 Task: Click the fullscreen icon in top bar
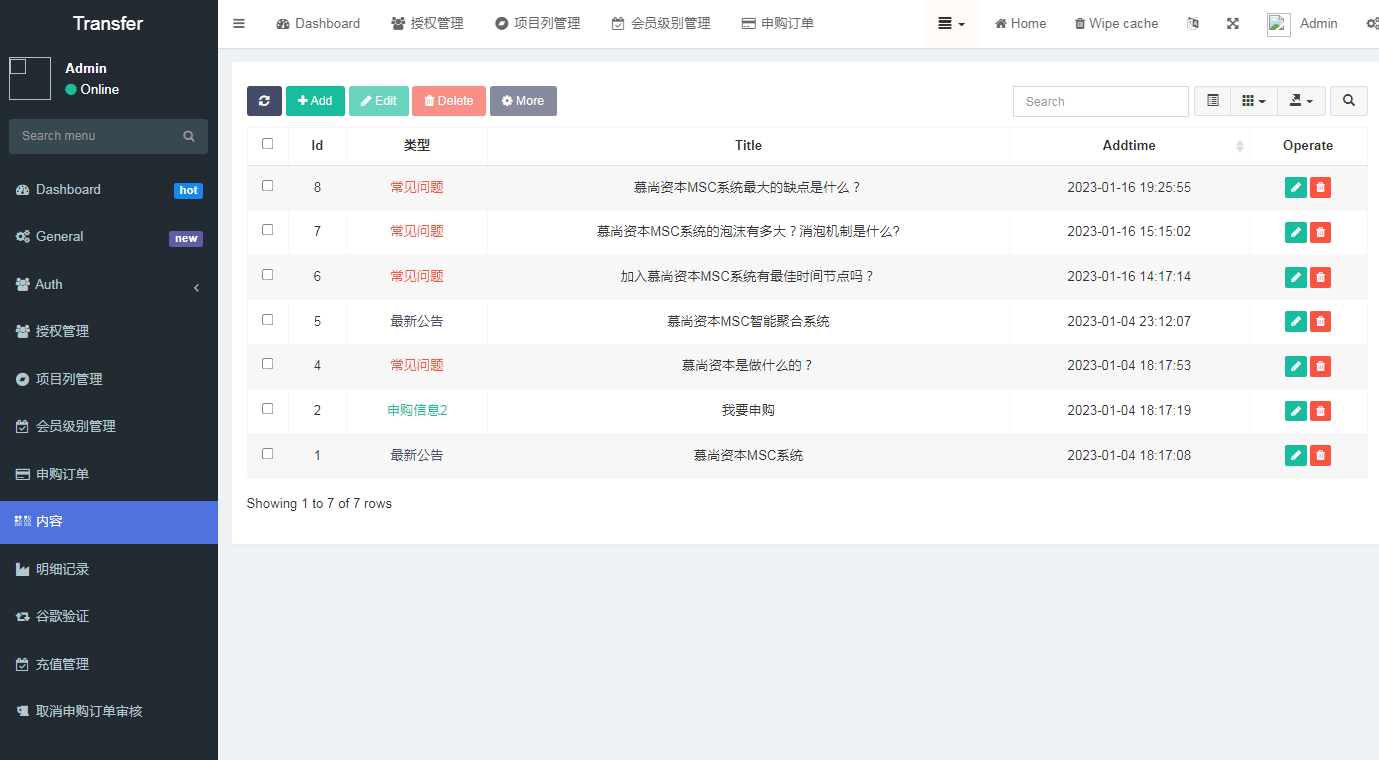[1233, 24]
